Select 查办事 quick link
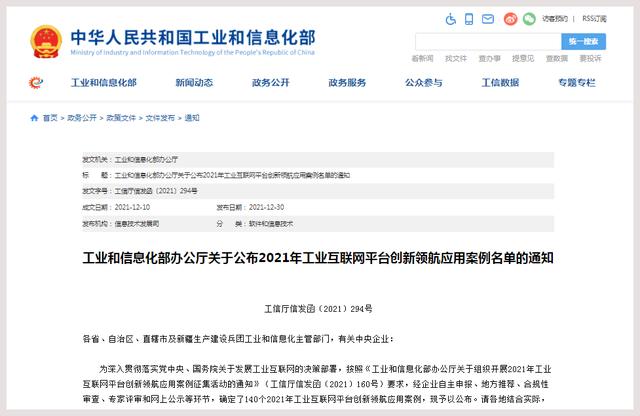This screenshot has height=416, width=640. pyautogui.click(x=489, y=59)
